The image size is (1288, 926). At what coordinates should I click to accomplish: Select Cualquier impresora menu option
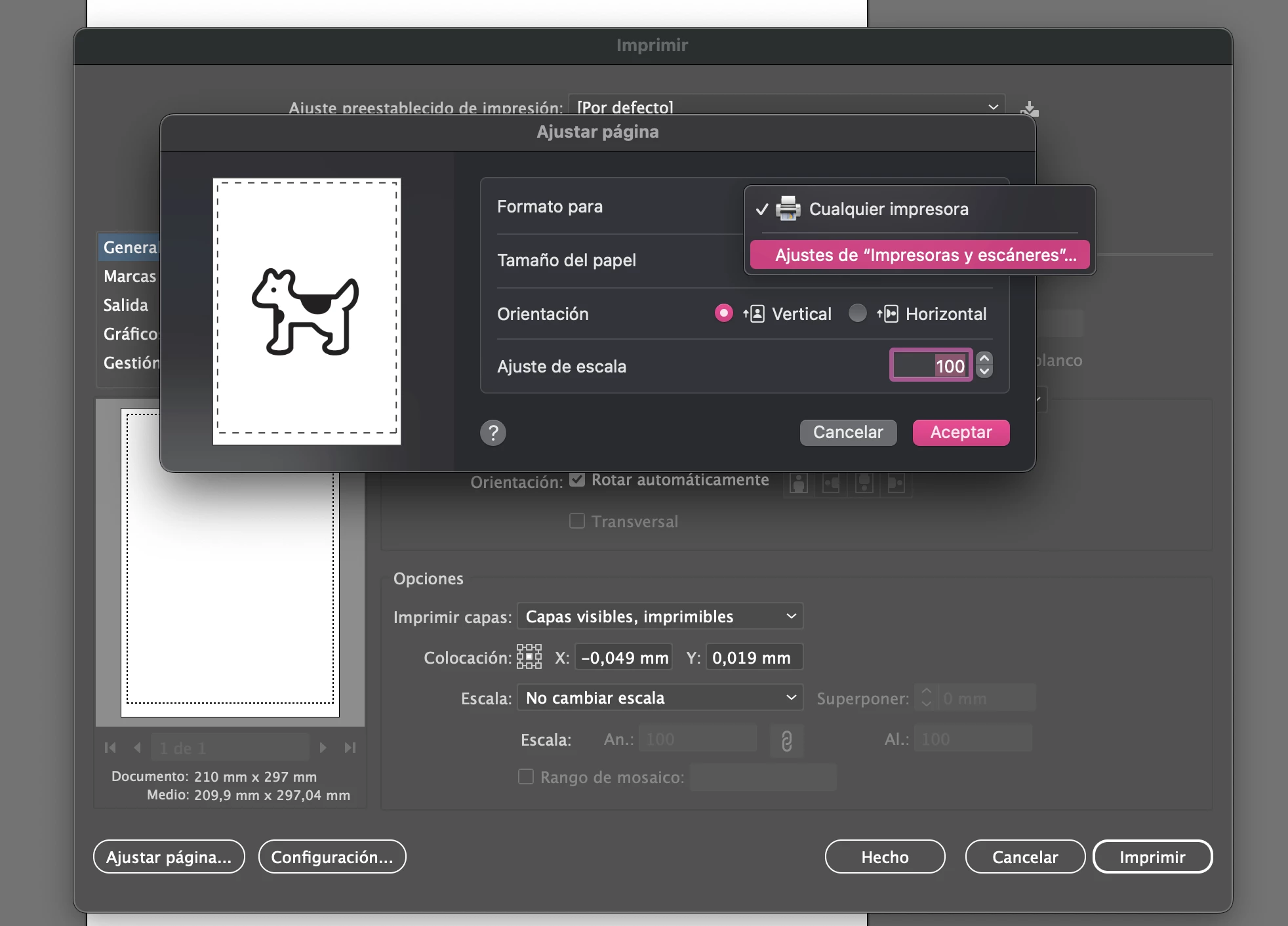[x=888, y=209]
